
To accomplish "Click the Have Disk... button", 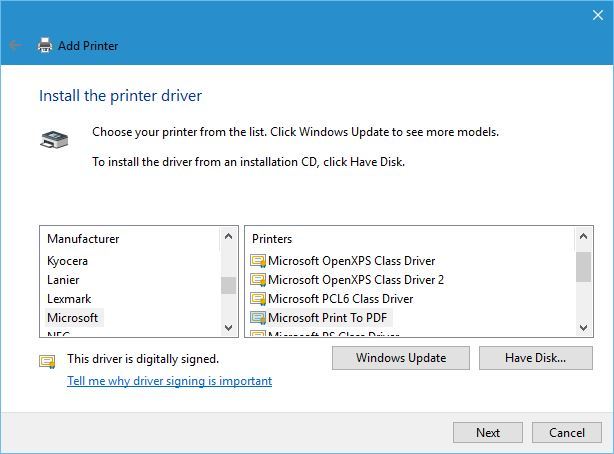I will pyautogui.click(x=536, y=358).
